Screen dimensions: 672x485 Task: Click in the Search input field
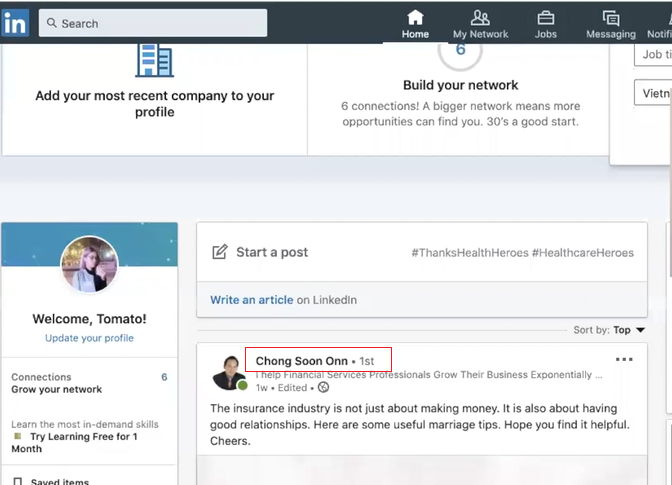pyautogui.click(x=160, y=23)
